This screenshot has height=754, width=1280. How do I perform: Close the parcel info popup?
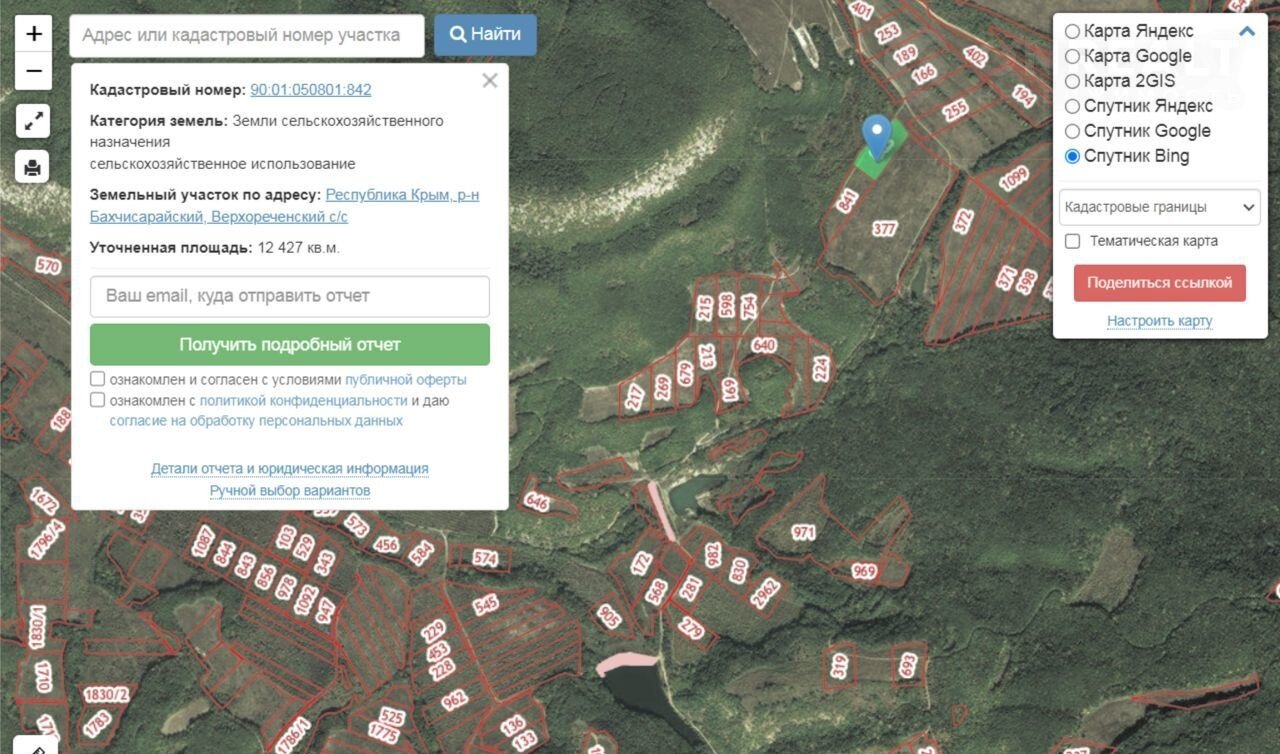click(x=489, y=81)
